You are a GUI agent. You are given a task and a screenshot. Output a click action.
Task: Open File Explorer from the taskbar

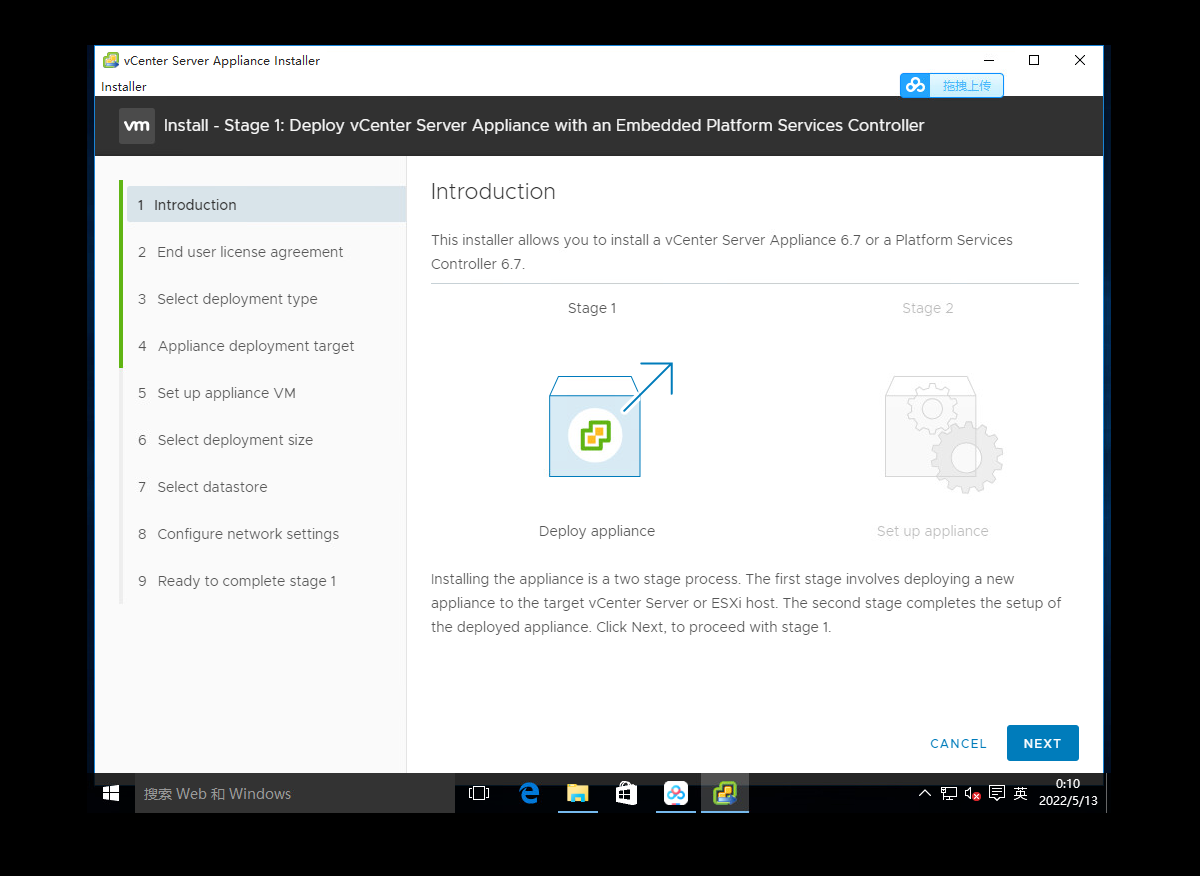click(x=578, y=793)
